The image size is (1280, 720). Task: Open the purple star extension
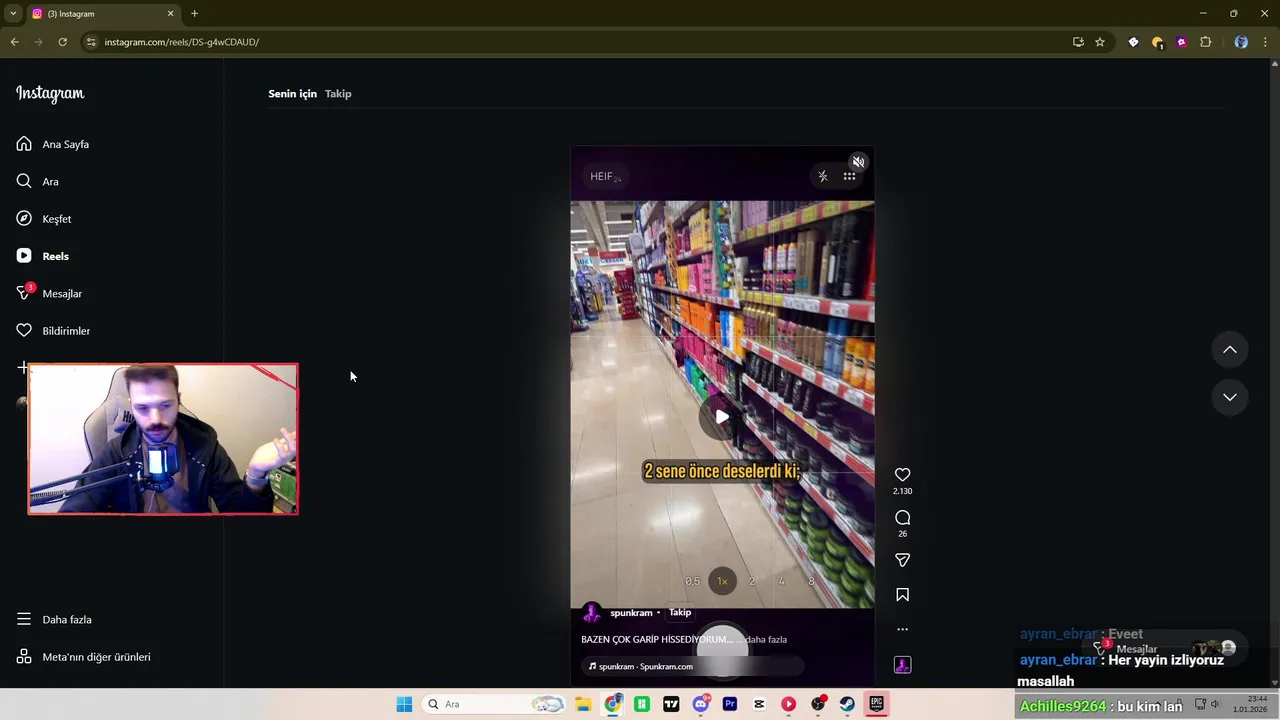(1181, 42)
